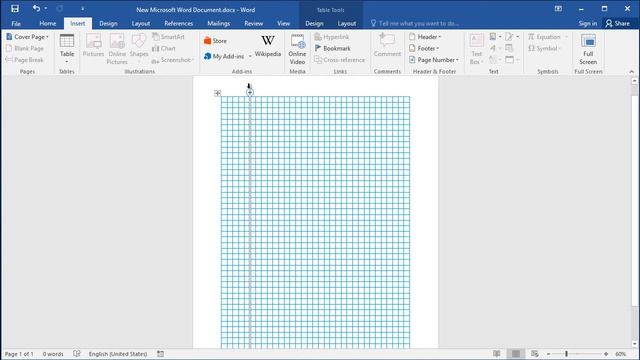Open the File menu
The image size is (640, 360).
(x=16, y=24)
